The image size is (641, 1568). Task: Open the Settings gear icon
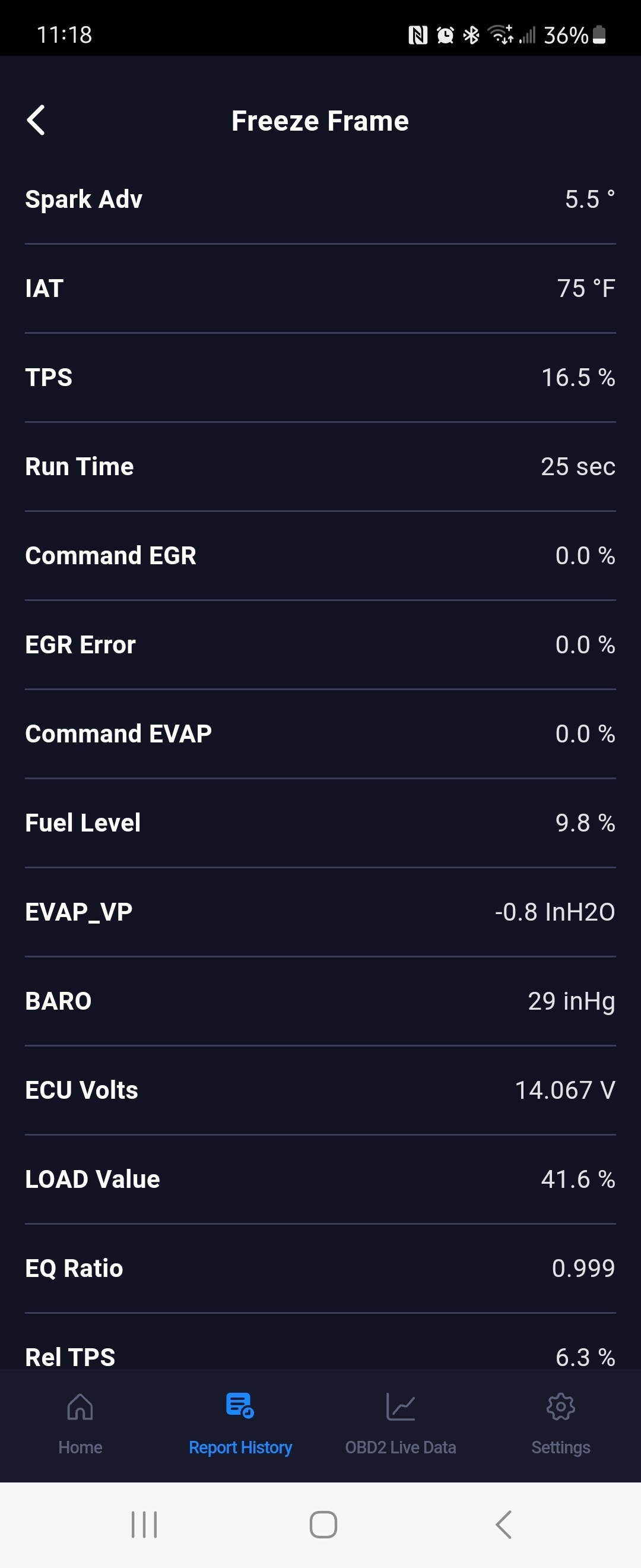click(x=560, y=1406)
